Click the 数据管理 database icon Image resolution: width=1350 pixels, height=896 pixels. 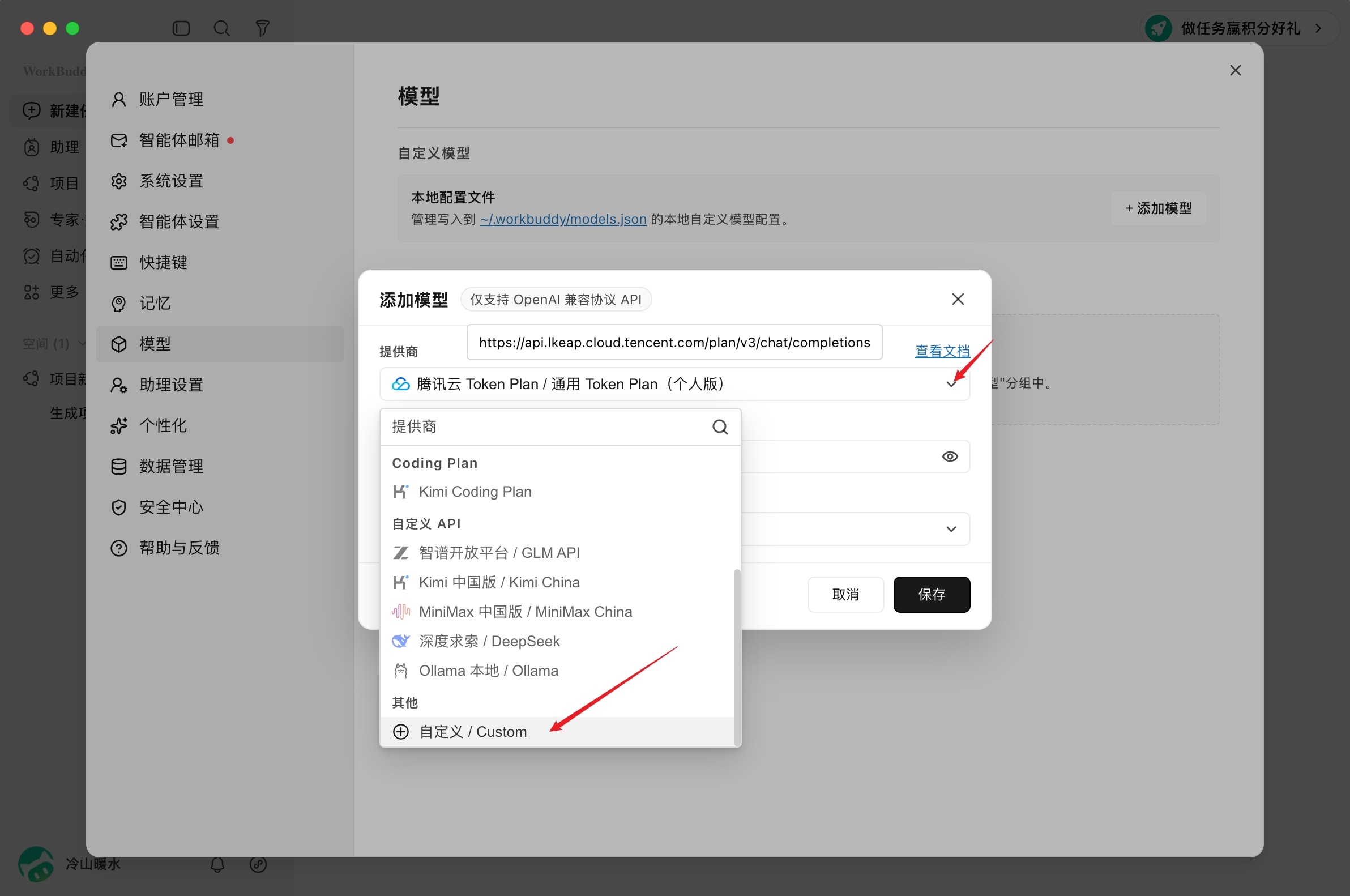pos(118,466)
